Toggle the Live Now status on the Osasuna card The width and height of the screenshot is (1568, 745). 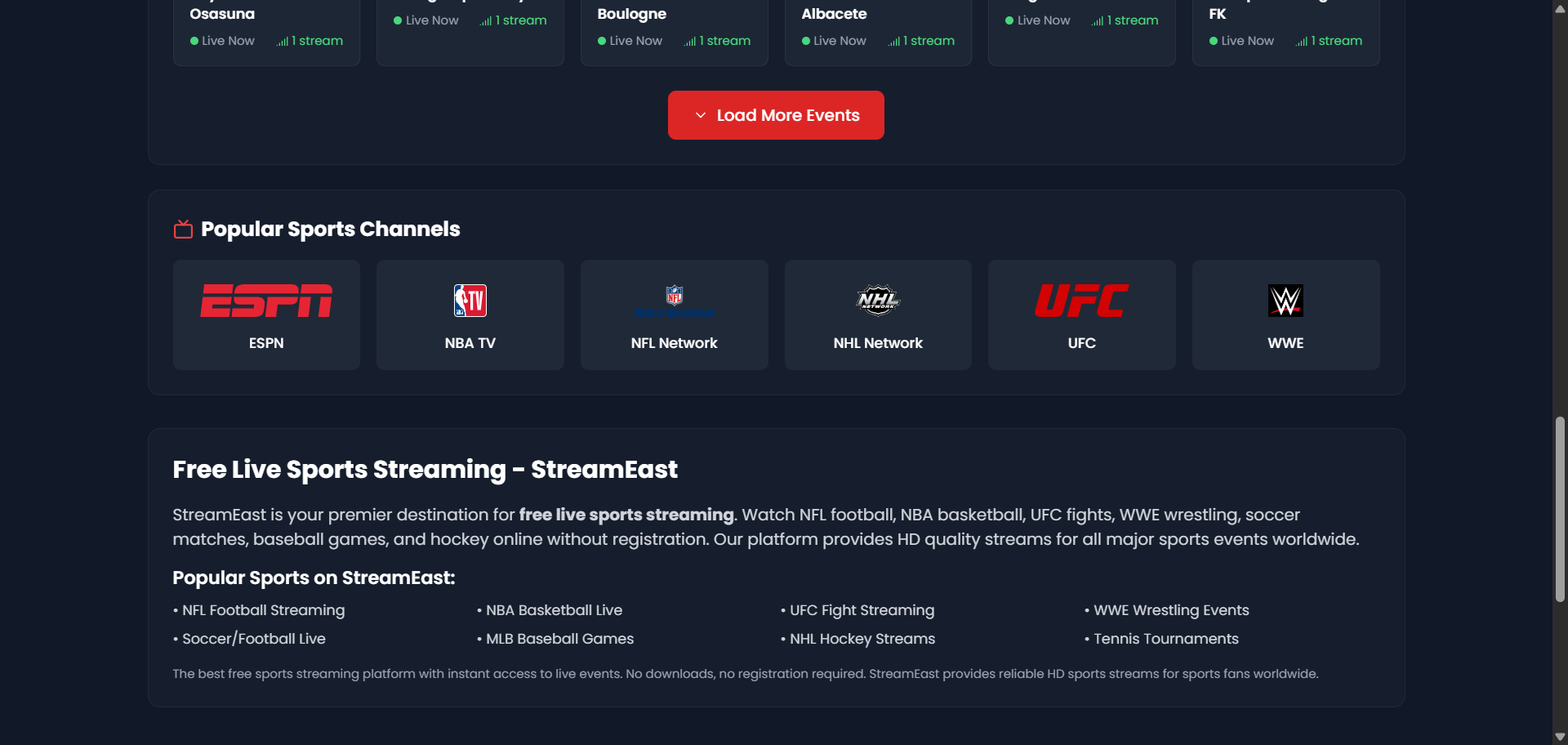(194, 41)
